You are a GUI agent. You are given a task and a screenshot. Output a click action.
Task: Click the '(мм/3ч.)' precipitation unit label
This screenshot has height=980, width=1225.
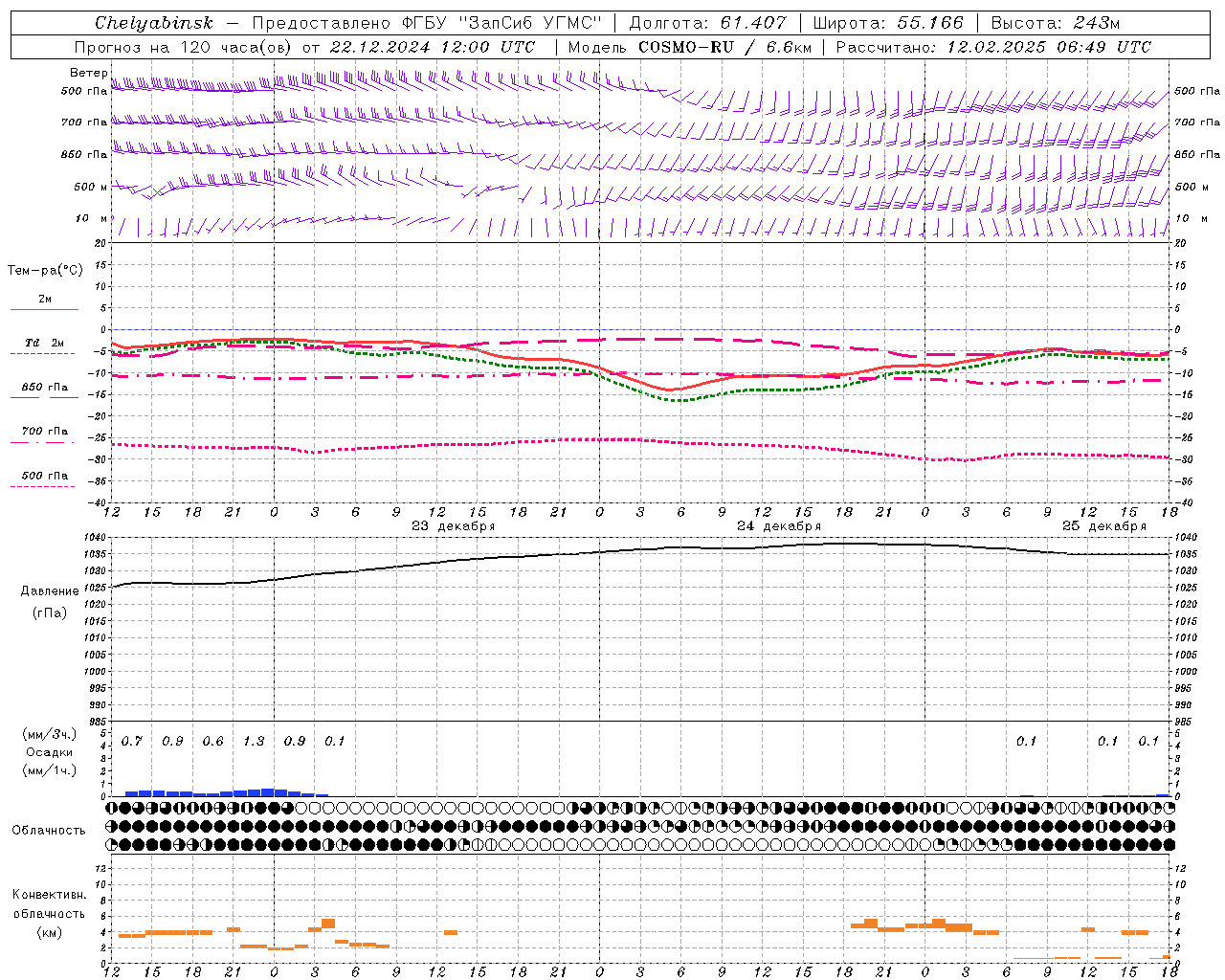coord(50,734)
